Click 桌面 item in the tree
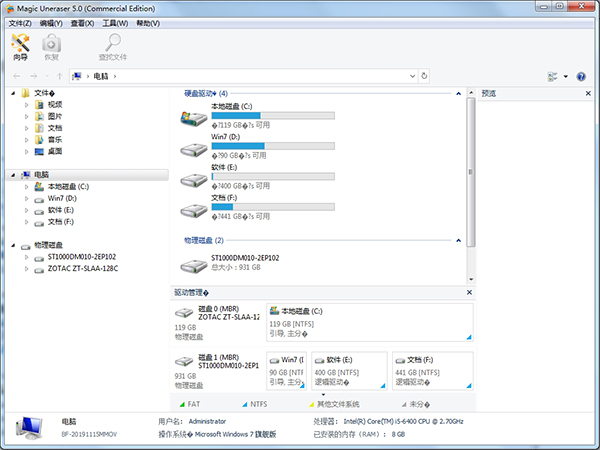This screenshot has height=450, width=600. coord(55,151)
